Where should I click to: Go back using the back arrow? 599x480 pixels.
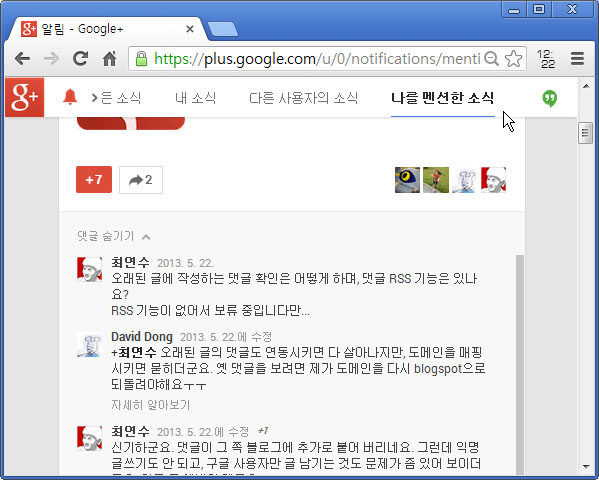(x=23, y=59)
